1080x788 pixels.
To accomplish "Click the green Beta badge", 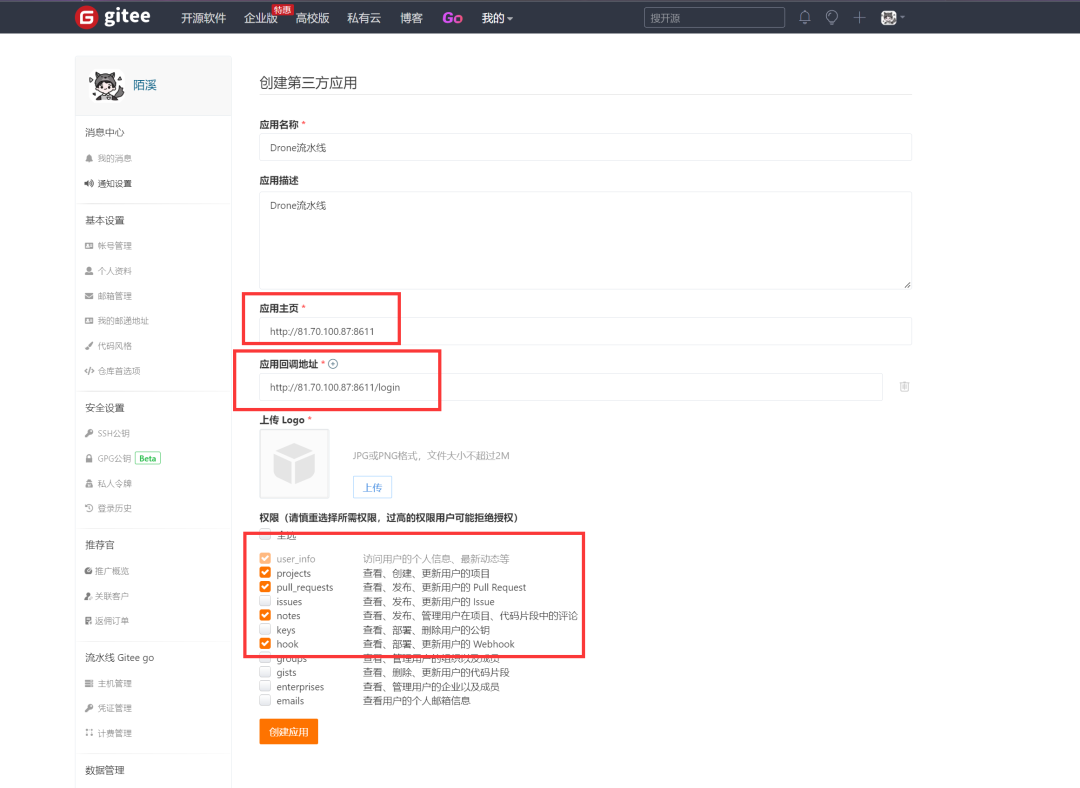I will [147, 458].
